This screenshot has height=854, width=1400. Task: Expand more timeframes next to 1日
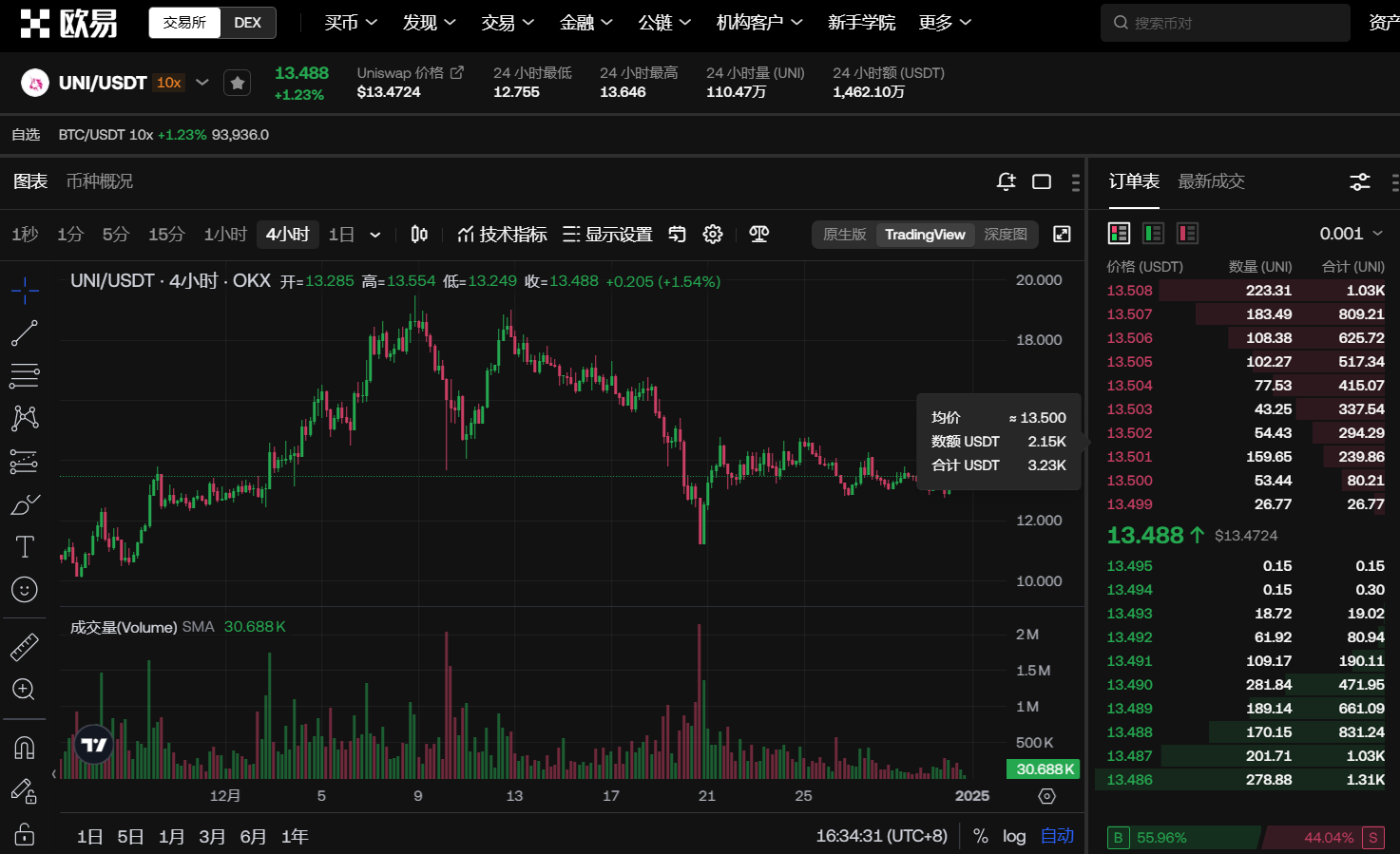(x=375, y=235)
